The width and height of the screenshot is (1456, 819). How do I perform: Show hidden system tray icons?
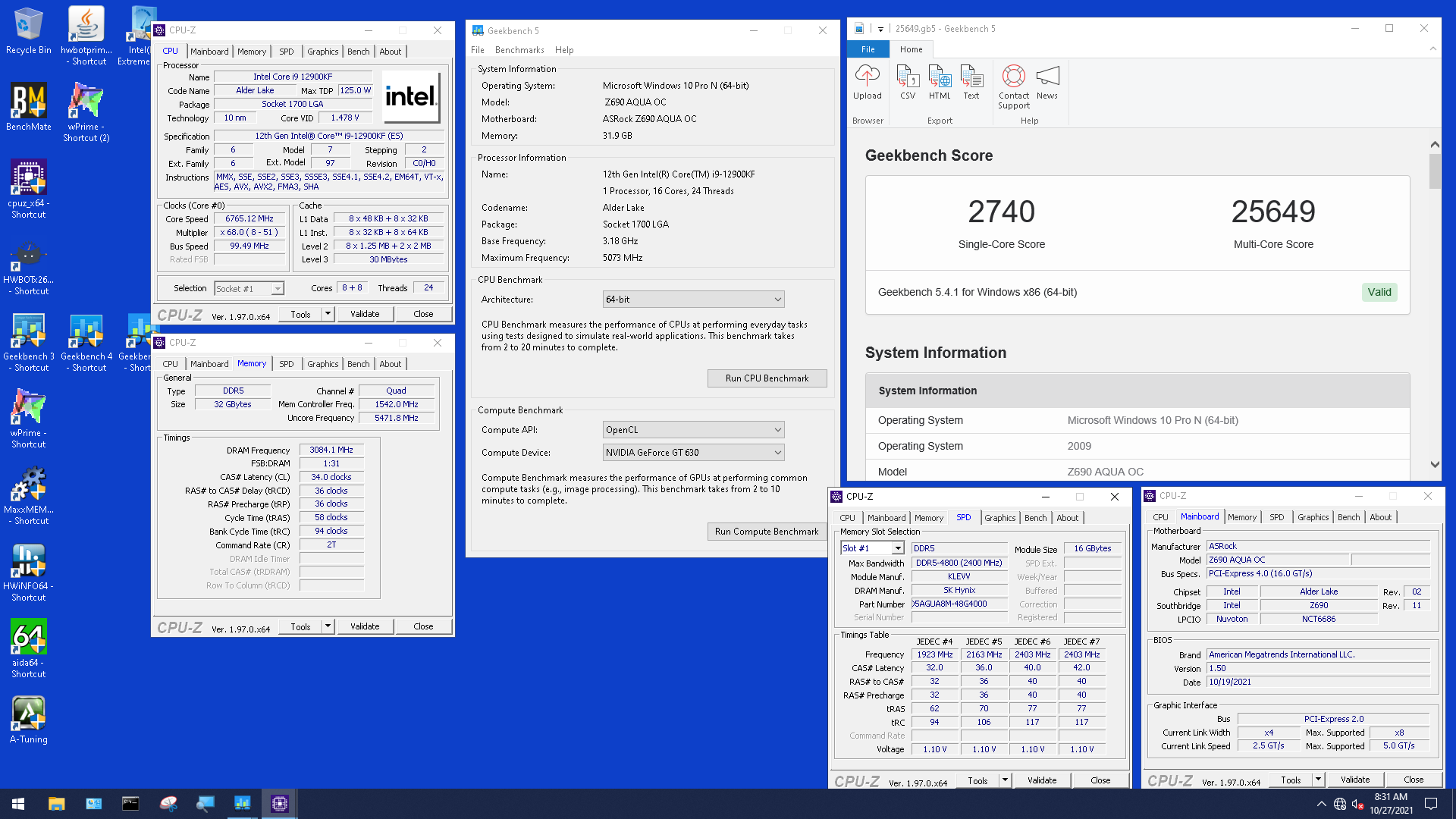point(1321,804)
